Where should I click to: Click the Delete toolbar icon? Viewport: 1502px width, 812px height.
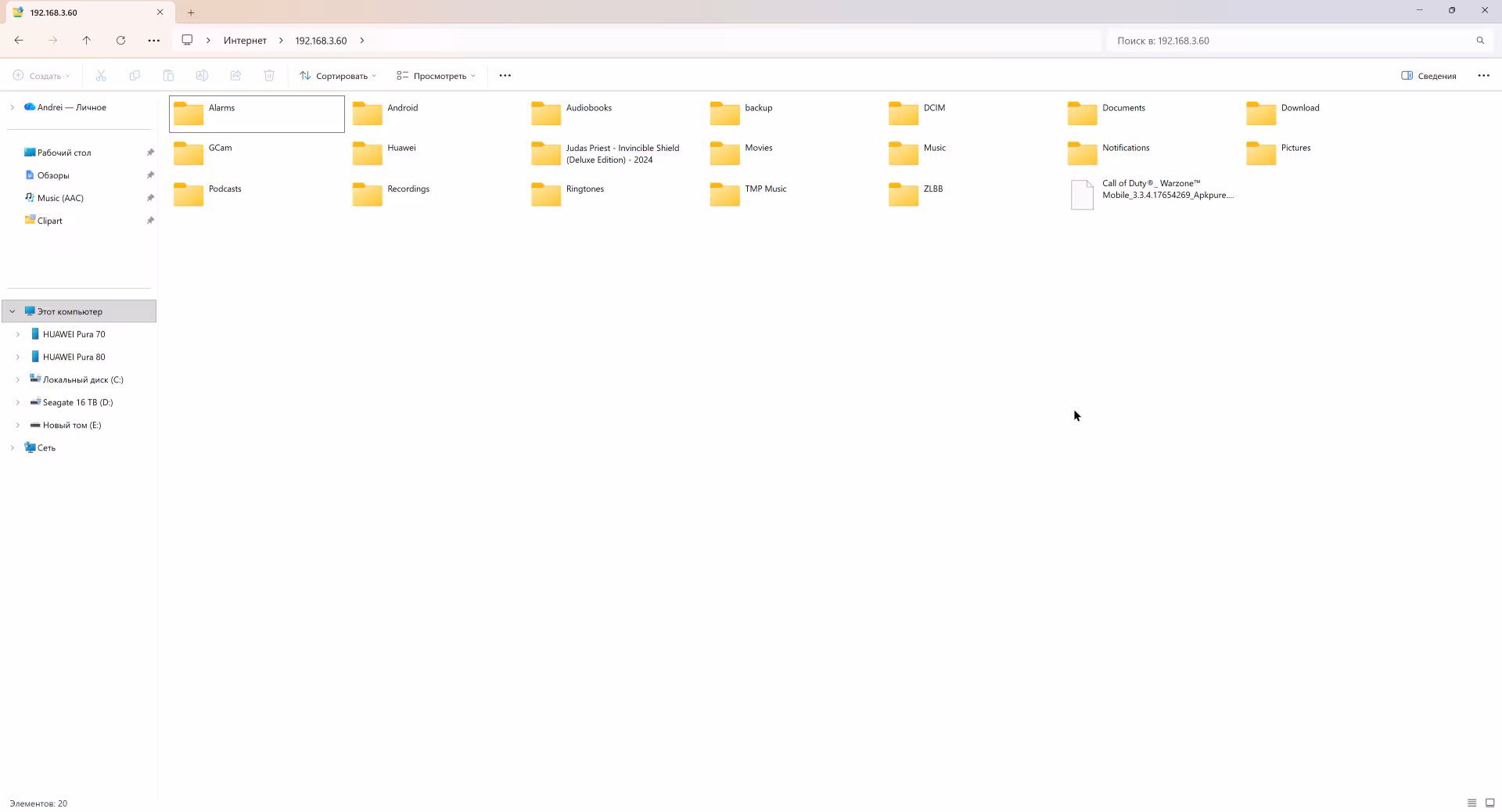(269, 75)
